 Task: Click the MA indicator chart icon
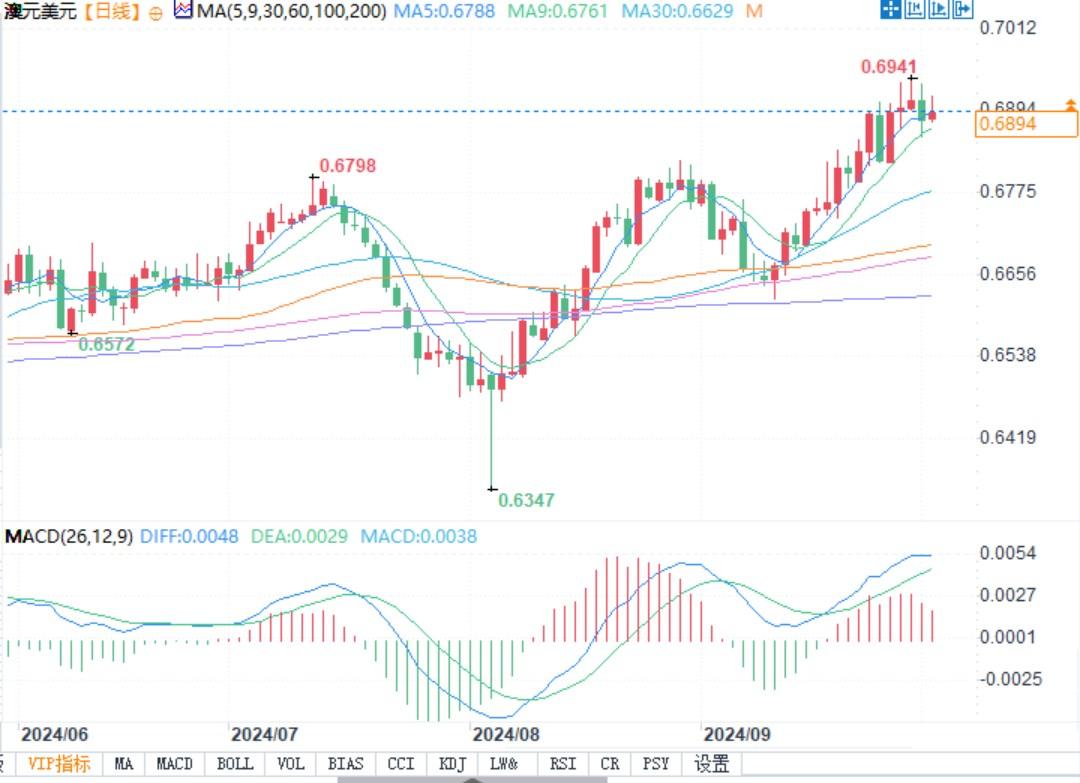click(183, 10)
